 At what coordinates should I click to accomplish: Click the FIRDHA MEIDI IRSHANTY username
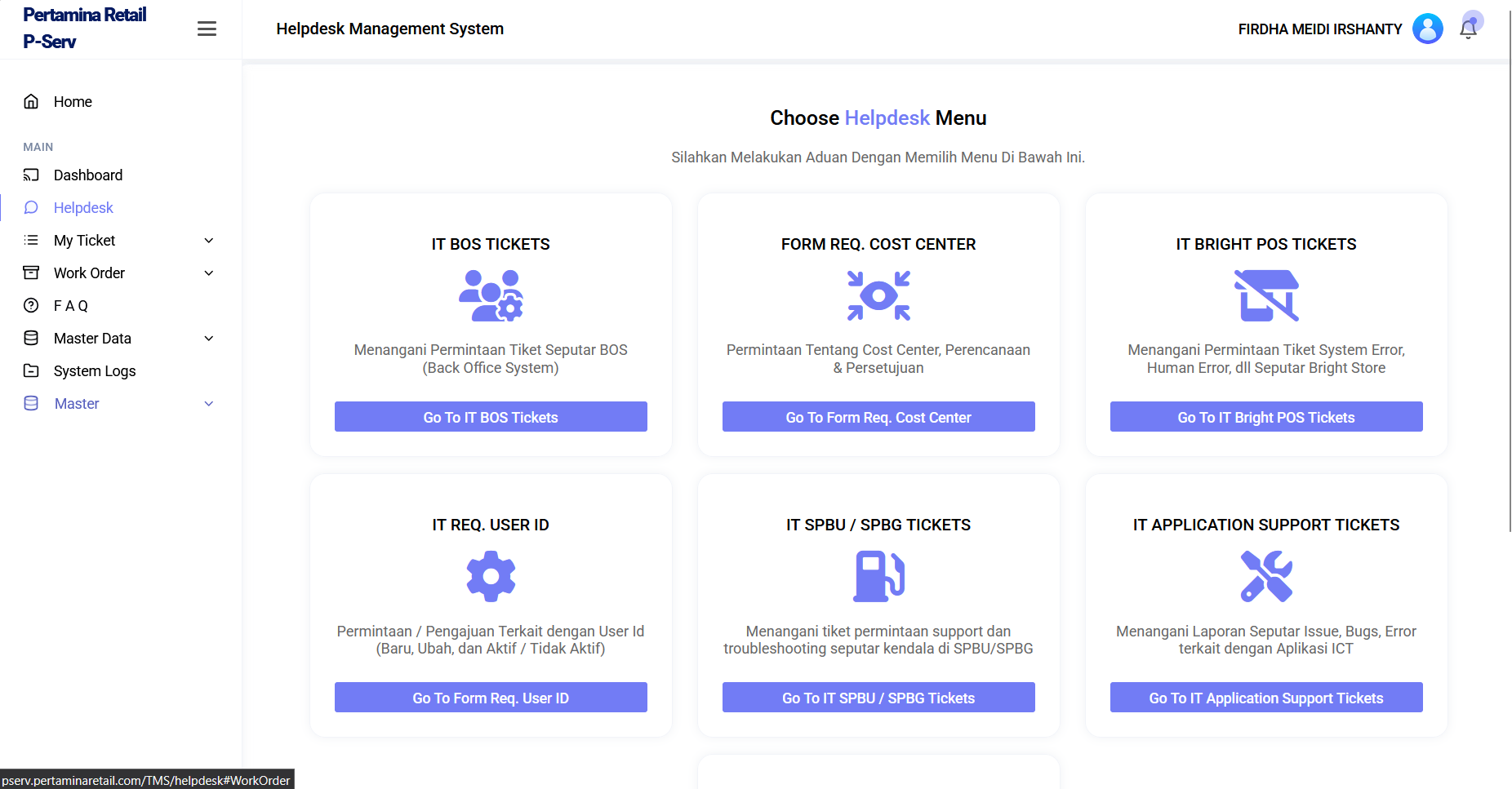[1320, 29]
